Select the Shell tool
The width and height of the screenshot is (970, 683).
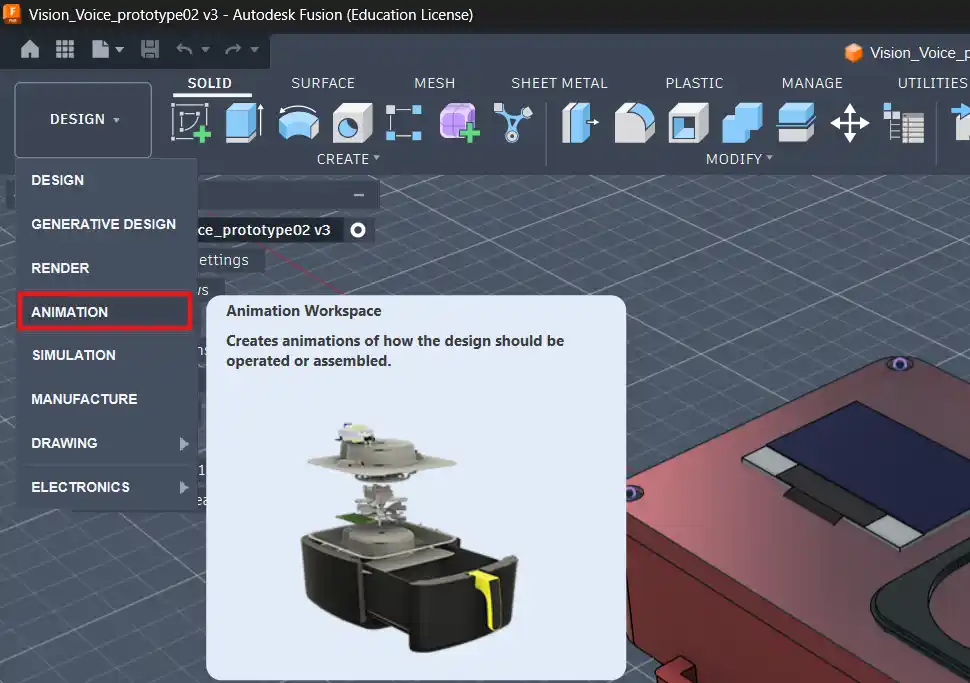[688, 122]
